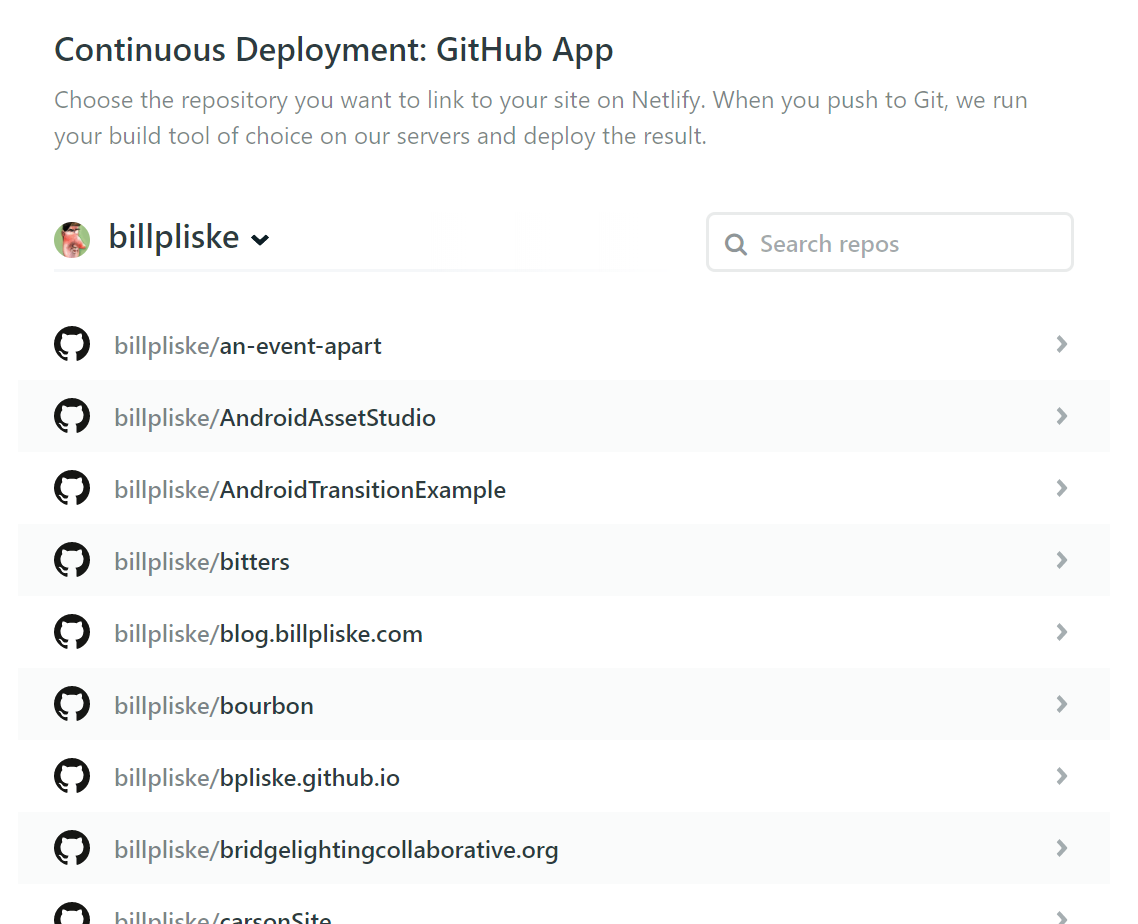Click the GitHub icon beside bitters
Screen dimensions: 1138x924
[72, 560]
